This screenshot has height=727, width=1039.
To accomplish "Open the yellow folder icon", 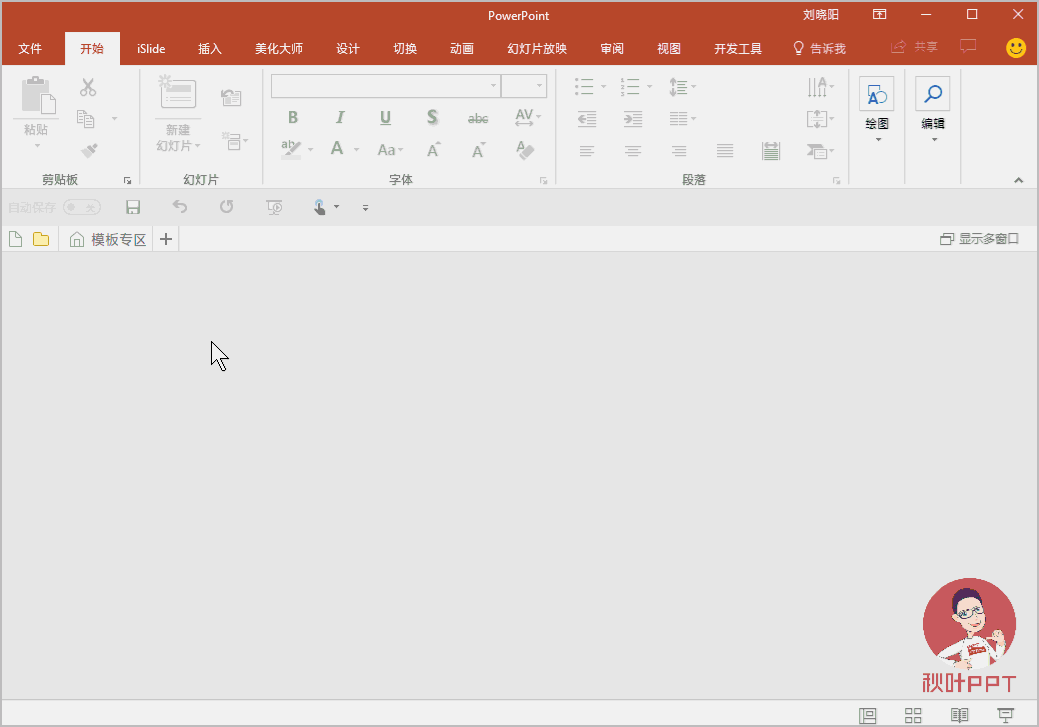I will pos(41,239).
